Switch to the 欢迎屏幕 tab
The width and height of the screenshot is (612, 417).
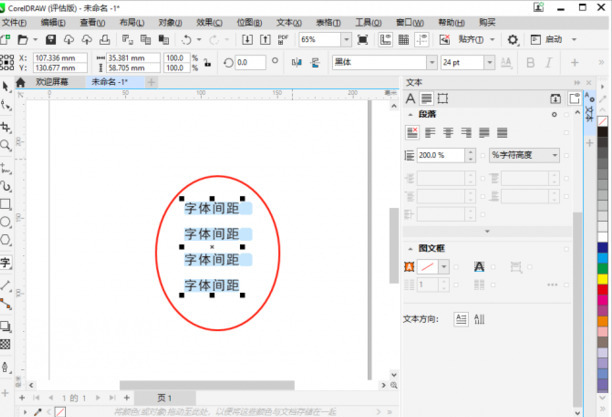click(52, 82)
